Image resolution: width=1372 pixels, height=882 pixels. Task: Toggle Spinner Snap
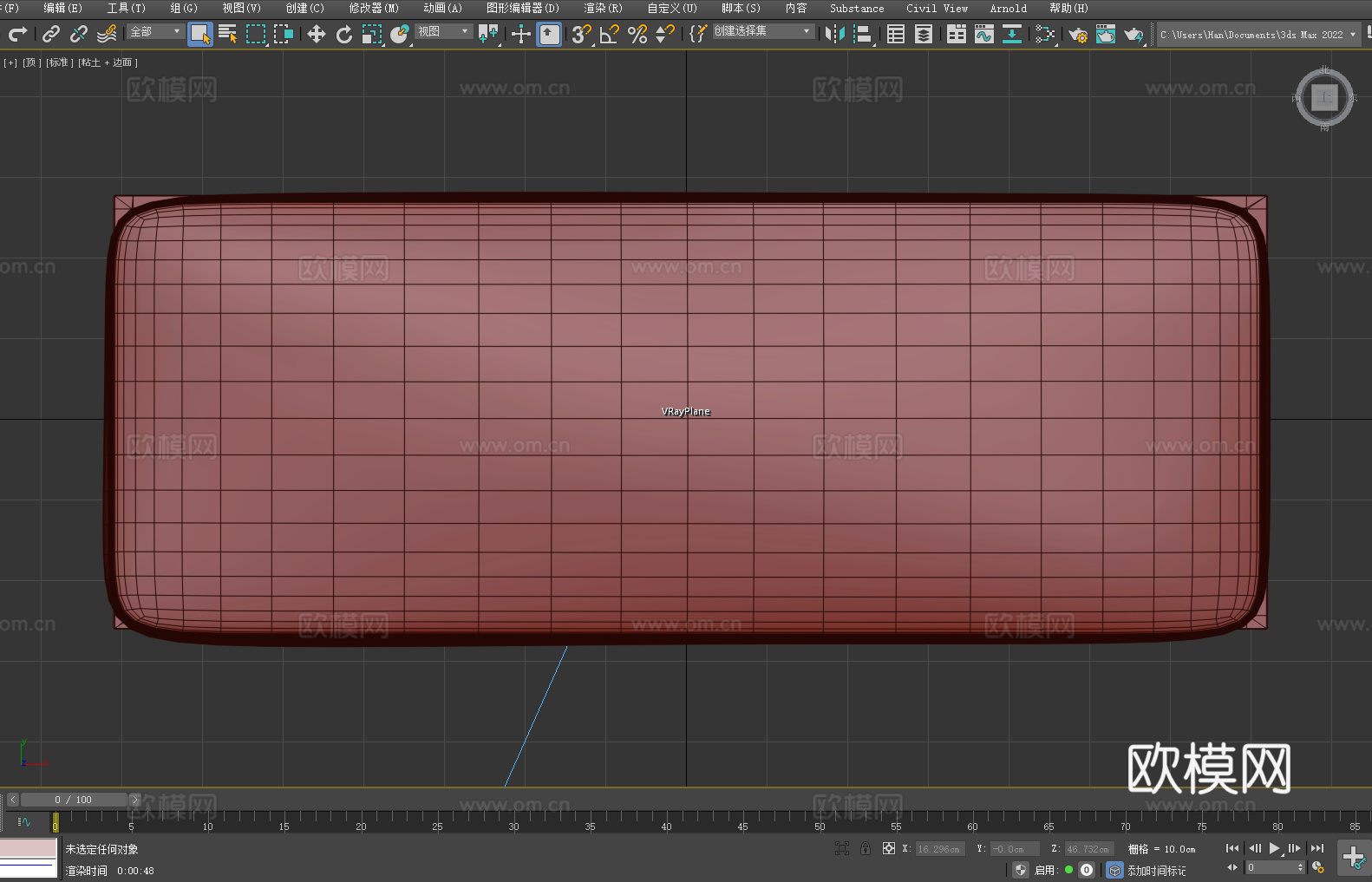coord(665,34)
